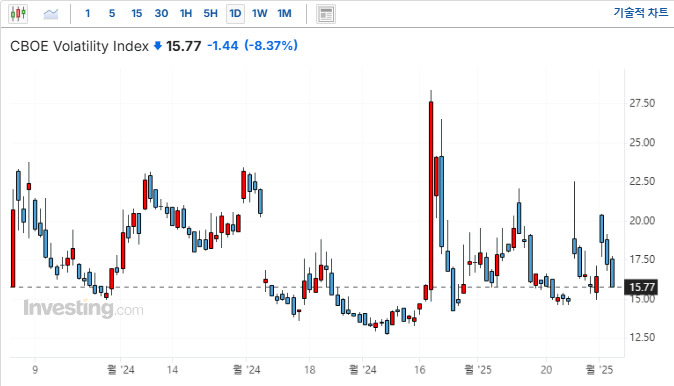Select the 30 minute interval
This screenshot has width=674, height=386.
point(161,13)
